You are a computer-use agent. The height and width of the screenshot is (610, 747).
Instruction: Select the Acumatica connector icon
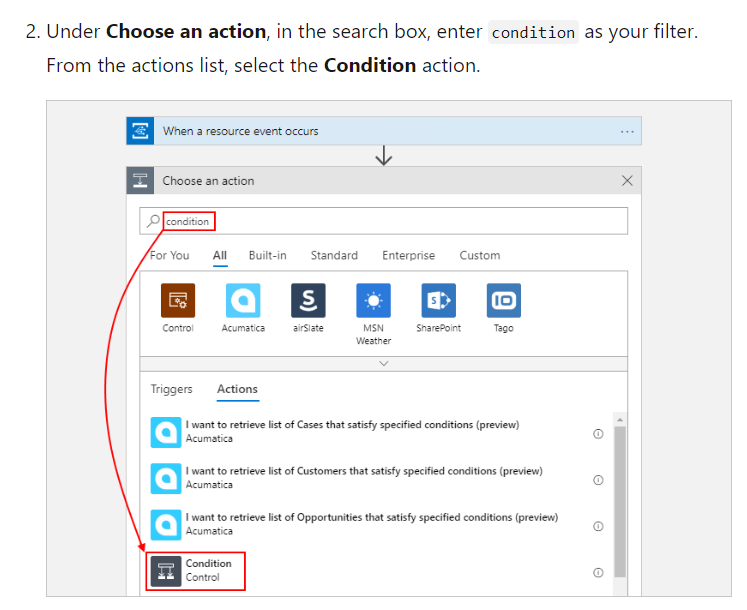tap(243, 301)
